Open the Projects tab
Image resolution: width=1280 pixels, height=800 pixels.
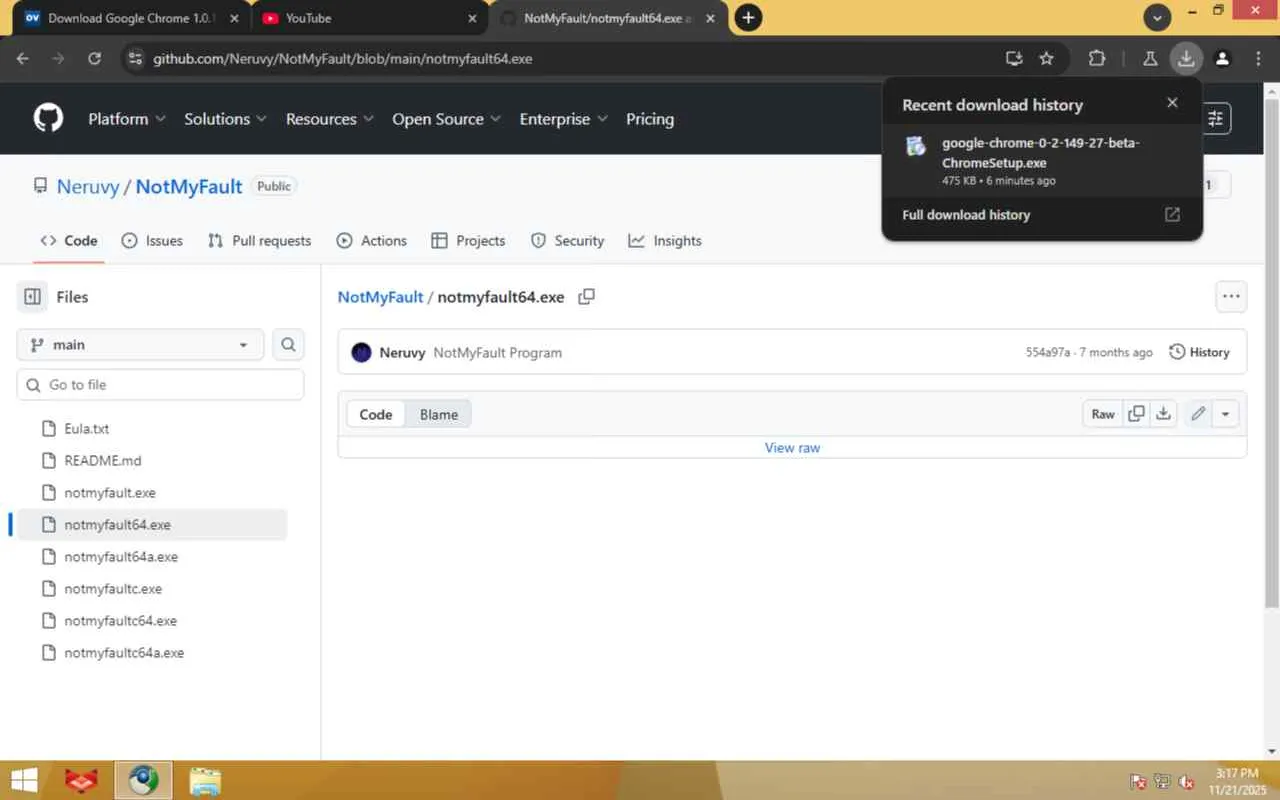[x=468, y=241]
